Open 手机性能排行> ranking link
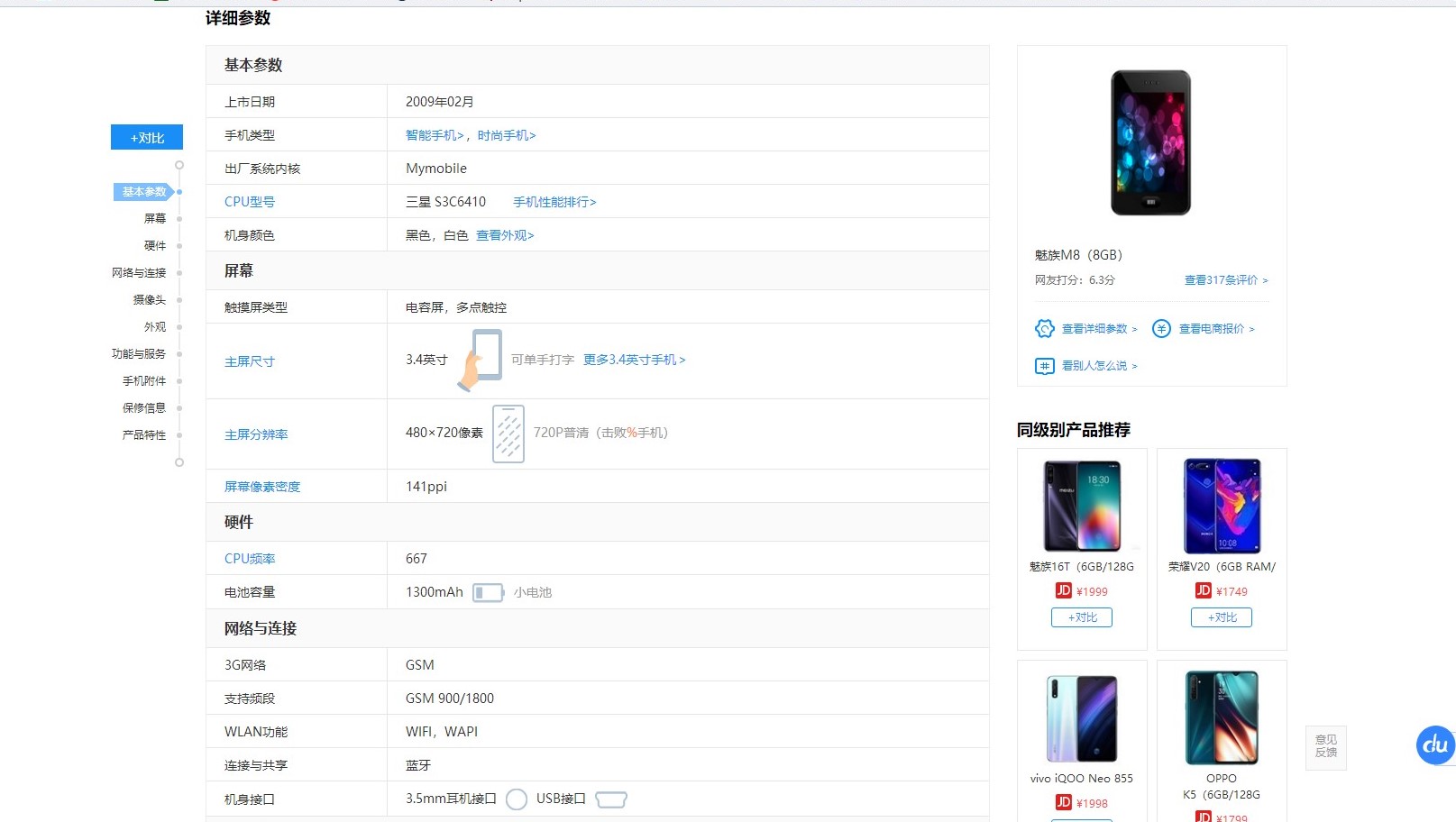The width and height of the screenshot is (1456, 822). [554, 202]
